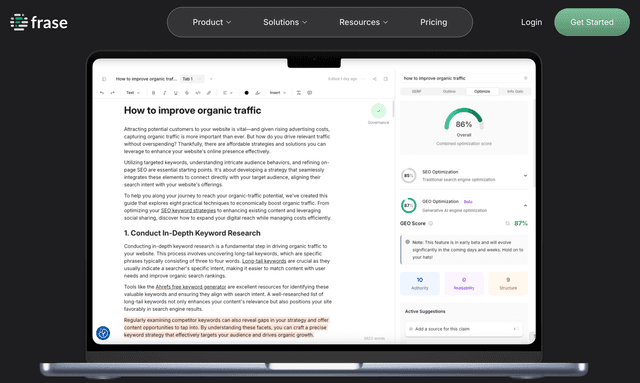Expand the 'Add a source for this claim' suggestion

pyautogui.click(x=464, y=329)
